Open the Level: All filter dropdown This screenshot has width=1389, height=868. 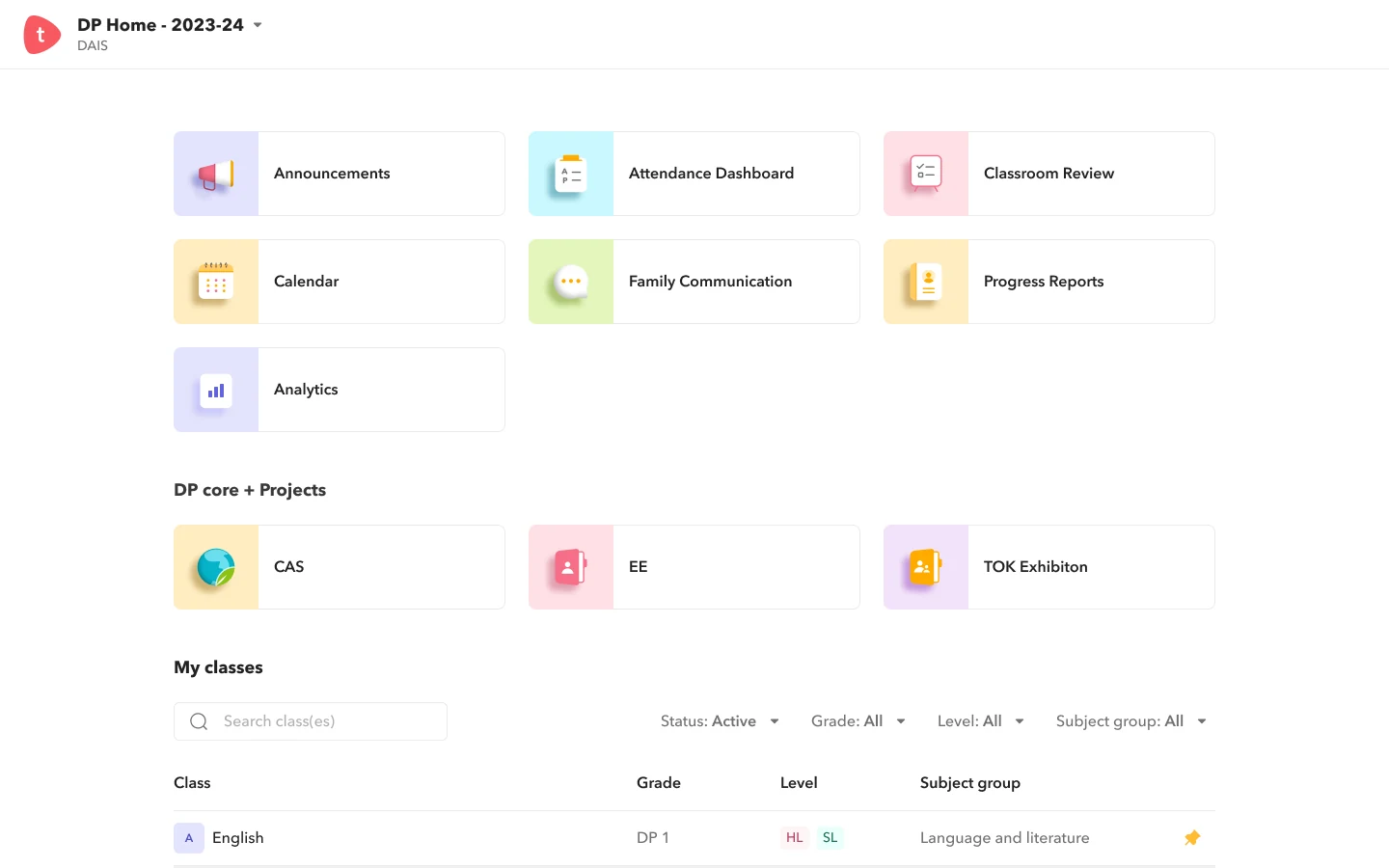point(981,721)
